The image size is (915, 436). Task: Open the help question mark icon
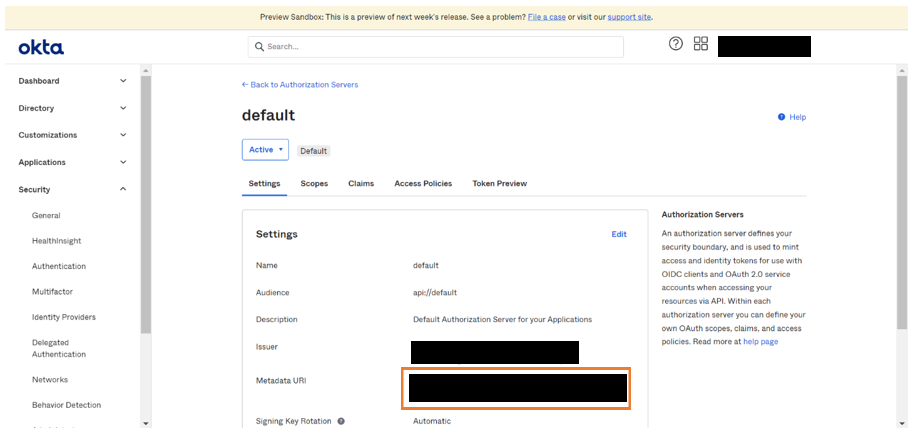pyautogui.click(x=676, y=44)
